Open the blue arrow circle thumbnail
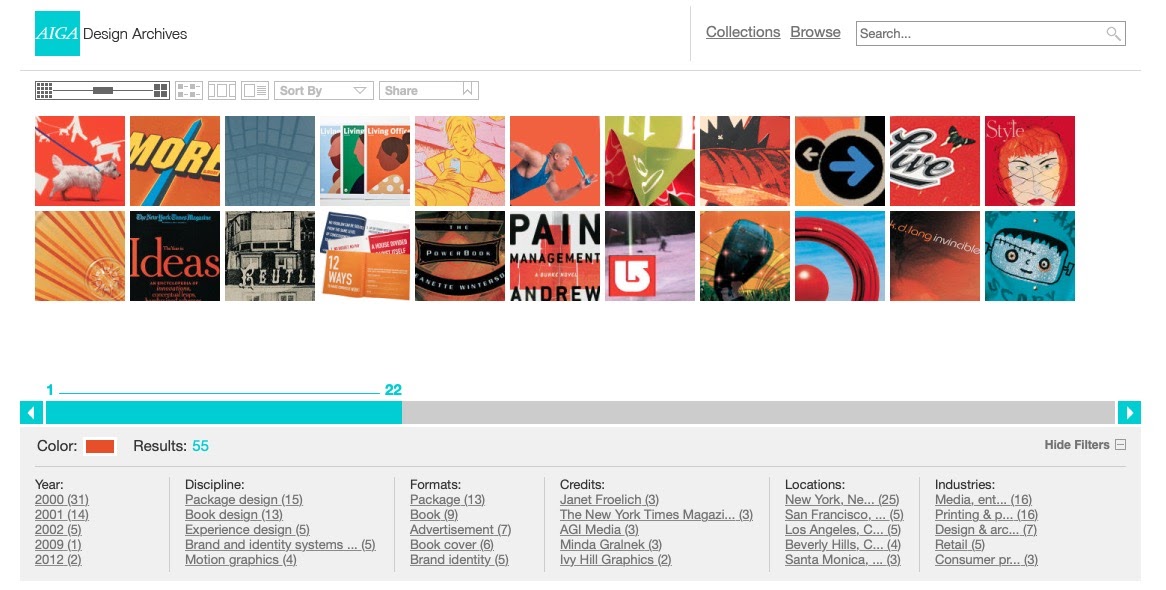The image size is (1166, 590). [x=840, y=161]
